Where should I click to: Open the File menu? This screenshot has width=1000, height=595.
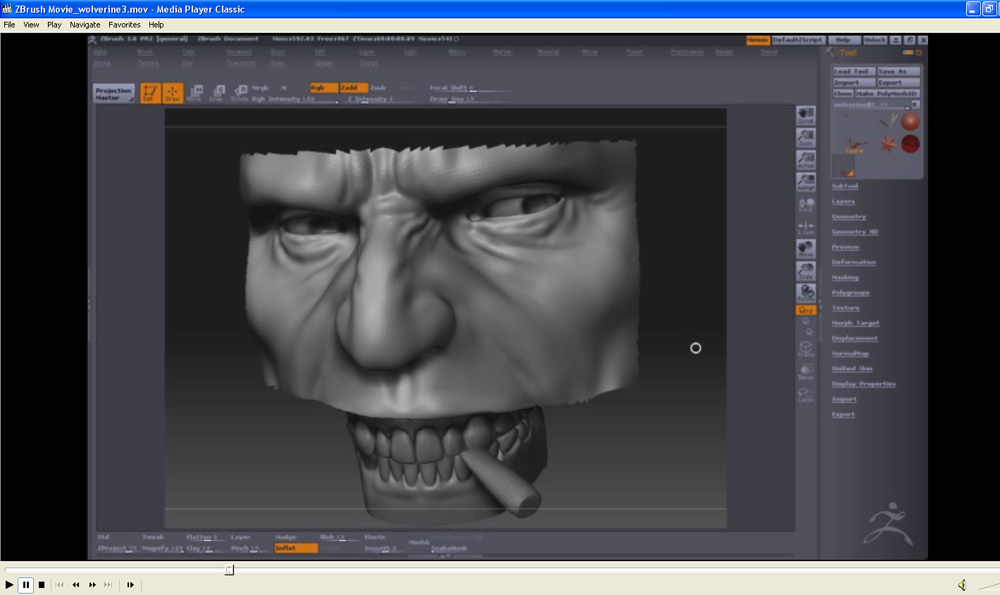9,25
